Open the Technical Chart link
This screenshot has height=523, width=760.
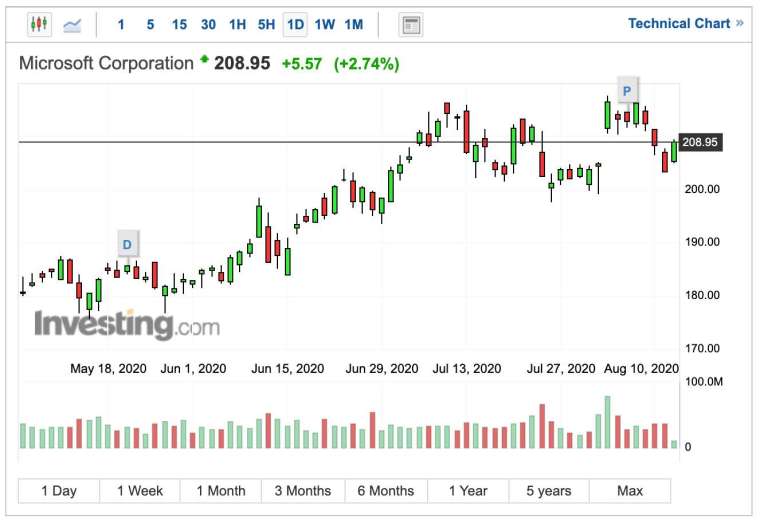[685, 23]
